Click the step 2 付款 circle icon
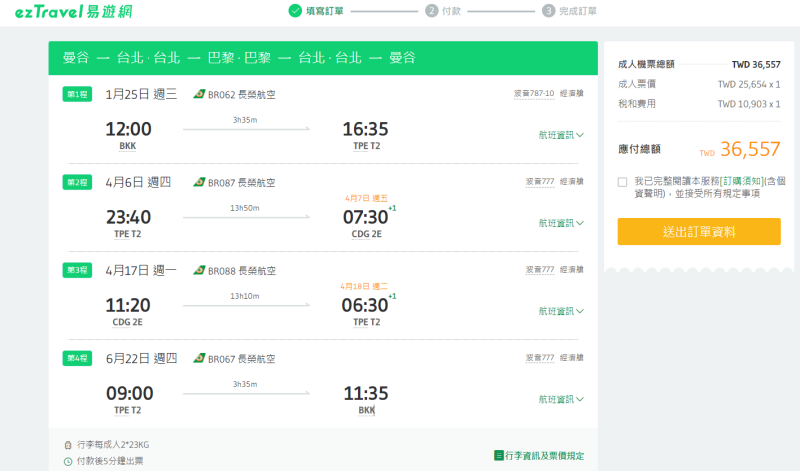The height and width of the screenshot is (471, 800). pos(431,11)
